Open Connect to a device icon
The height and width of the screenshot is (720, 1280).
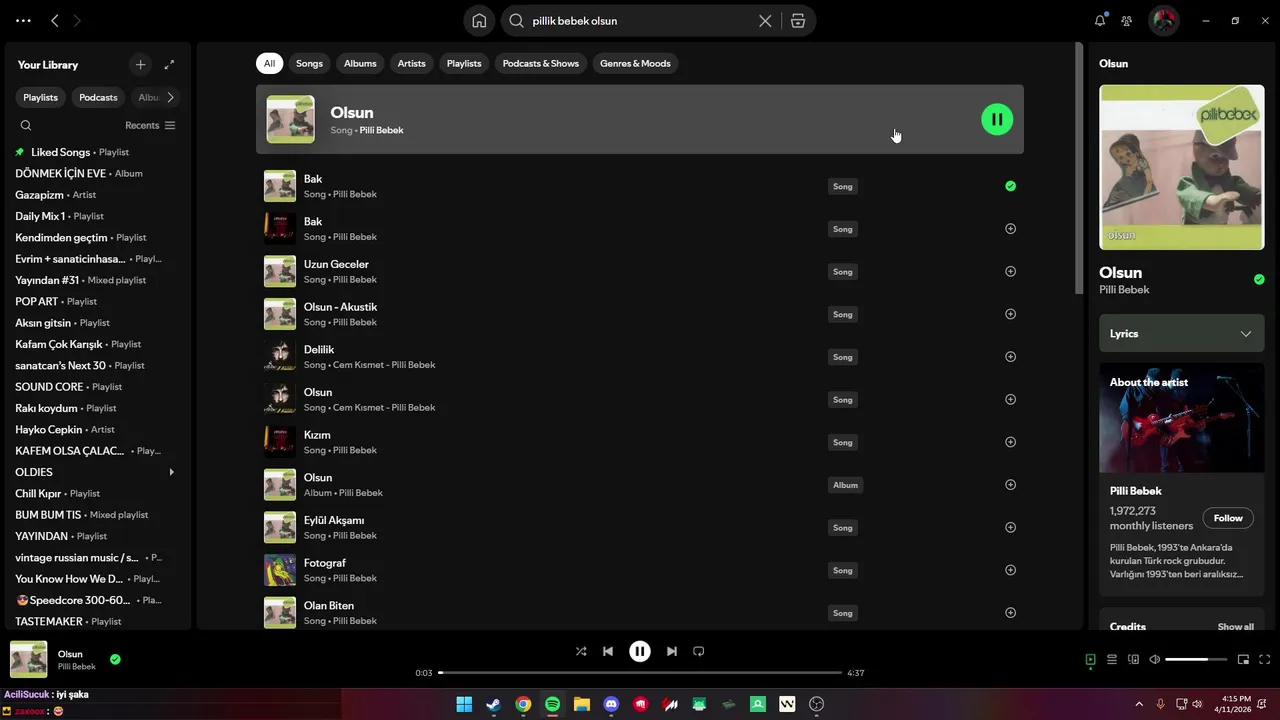click(1133, 659)
